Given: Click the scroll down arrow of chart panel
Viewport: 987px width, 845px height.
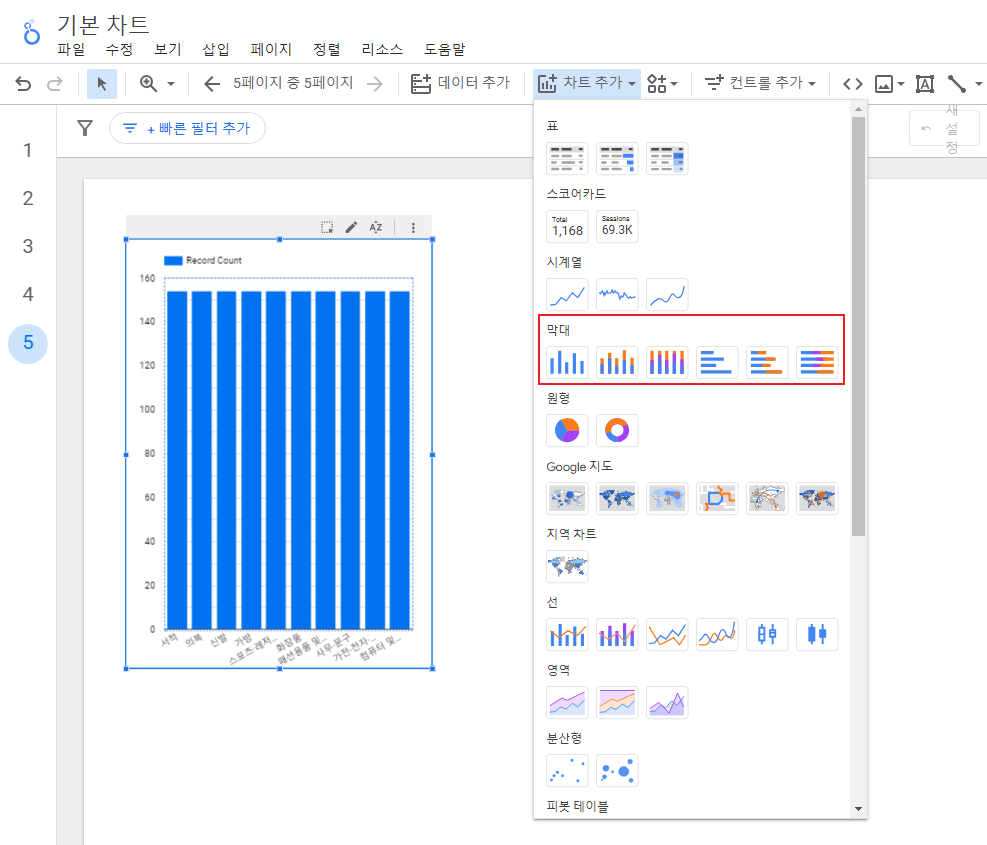Looking at the screenshot, I should point(859,809).
